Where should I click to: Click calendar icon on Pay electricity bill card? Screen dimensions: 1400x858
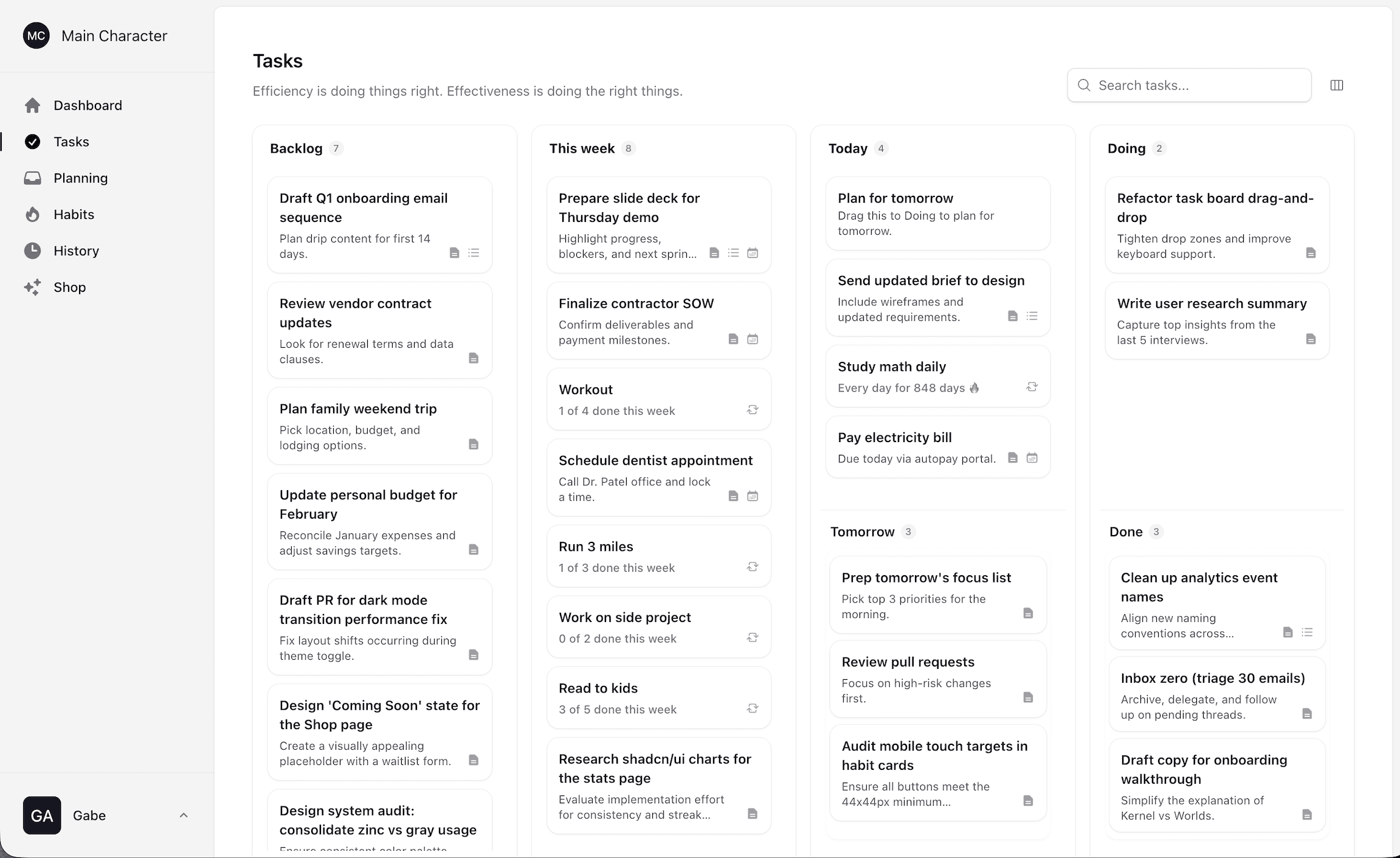coord(1032,458)
